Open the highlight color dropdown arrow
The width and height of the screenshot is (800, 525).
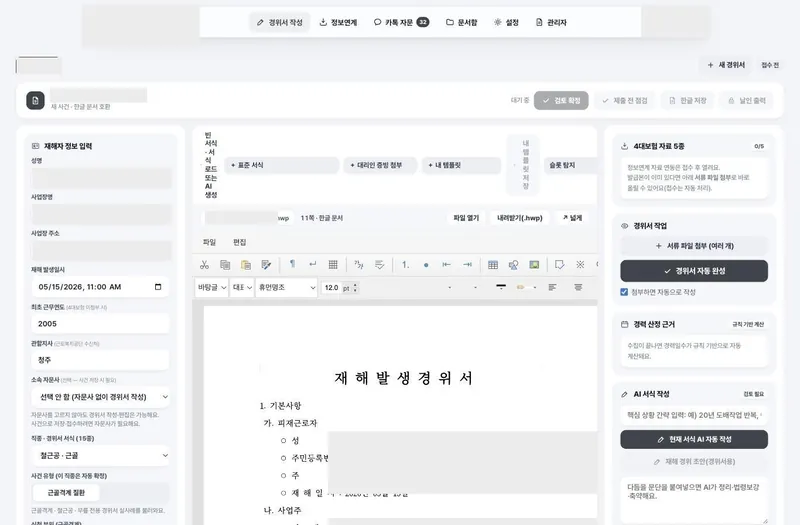coord(535,288)
